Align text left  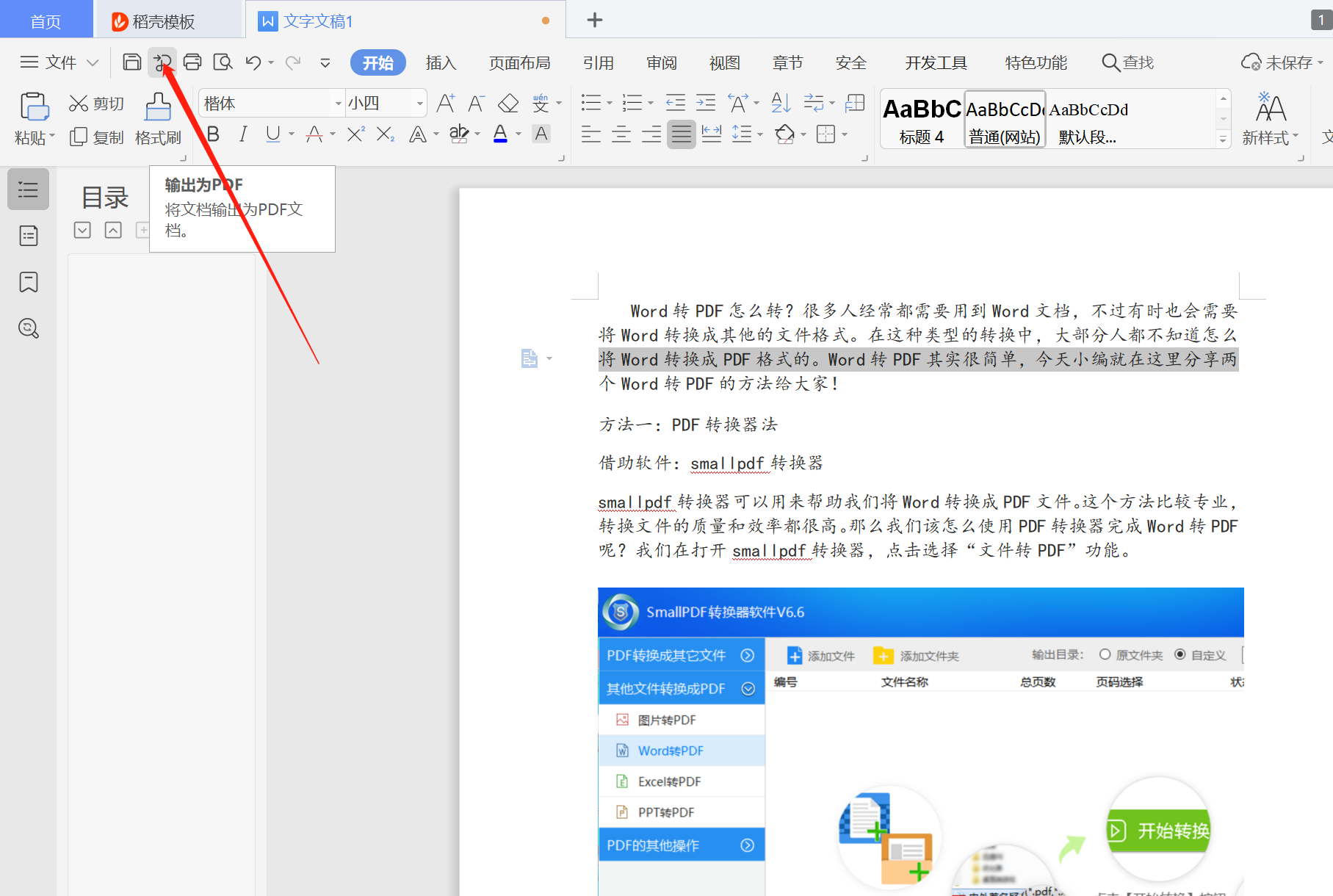pyautogui.click(x=590, y=134)
